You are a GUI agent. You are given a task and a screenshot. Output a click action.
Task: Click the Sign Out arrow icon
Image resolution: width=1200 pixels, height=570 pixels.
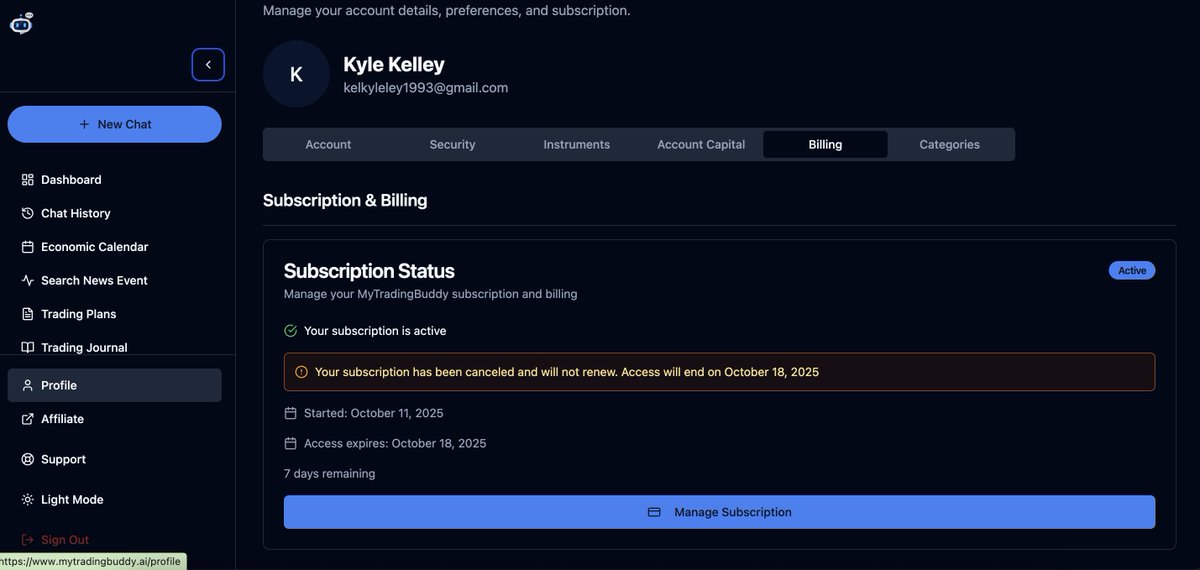pyautogui.click(x=28, y=539)
